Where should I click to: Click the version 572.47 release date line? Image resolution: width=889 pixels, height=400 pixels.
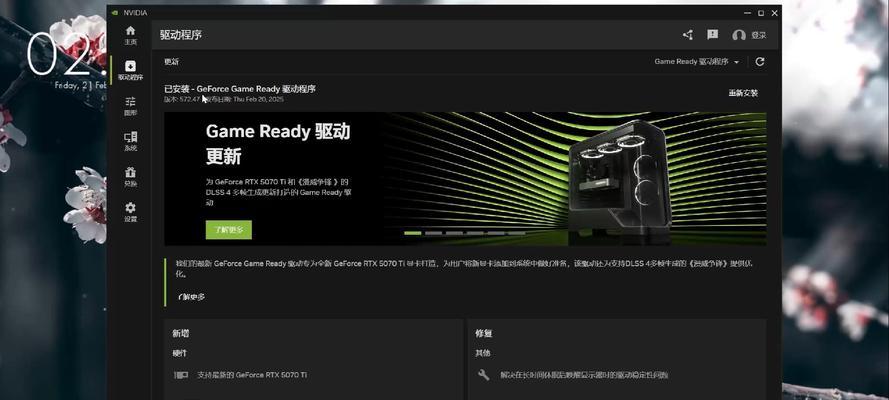(224, 99)
